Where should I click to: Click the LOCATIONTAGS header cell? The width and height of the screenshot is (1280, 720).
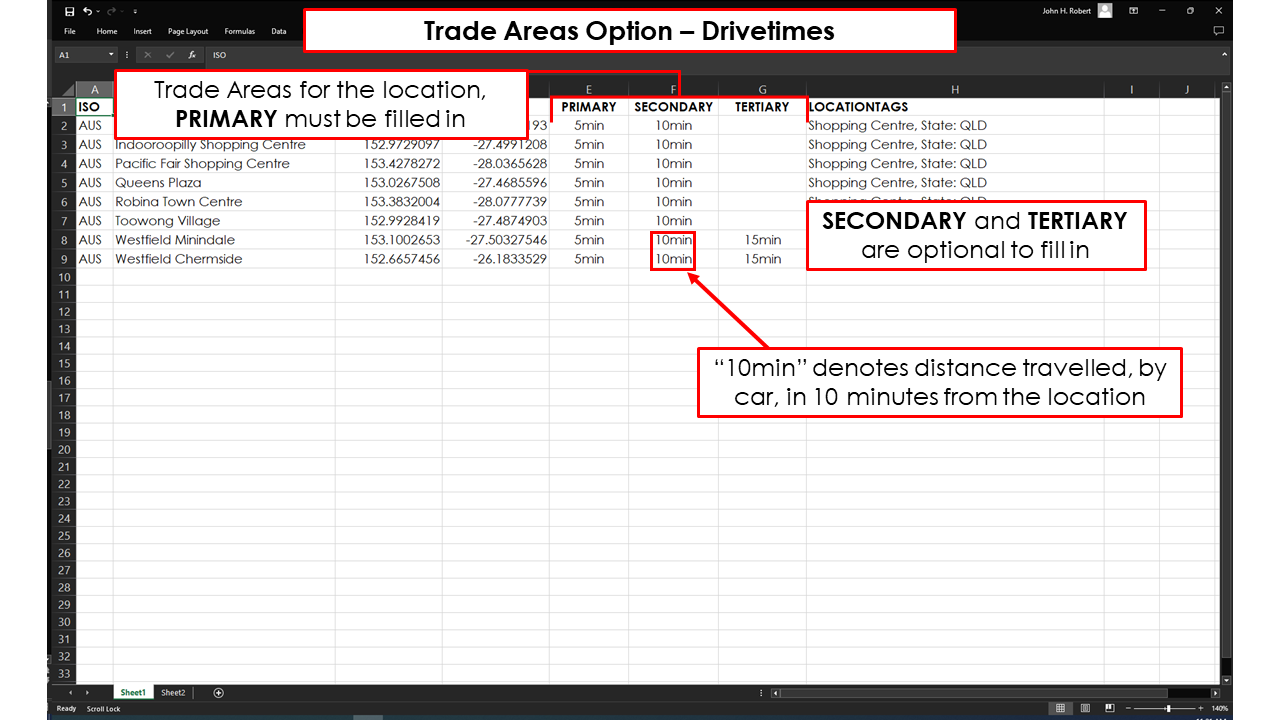coord(955,107)
